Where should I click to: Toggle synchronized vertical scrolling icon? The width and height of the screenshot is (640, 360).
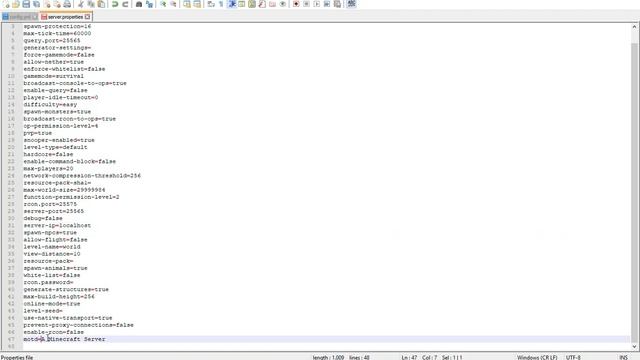187,4
